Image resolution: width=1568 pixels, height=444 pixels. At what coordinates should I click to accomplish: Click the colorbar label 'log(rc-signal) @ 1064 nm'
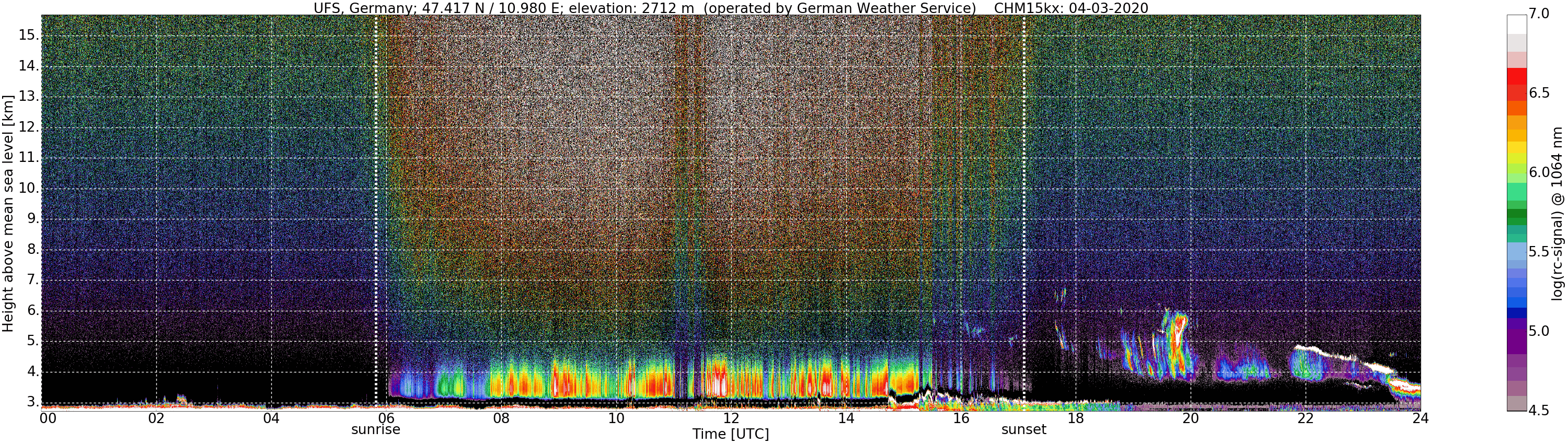(x=1557, y=214)
